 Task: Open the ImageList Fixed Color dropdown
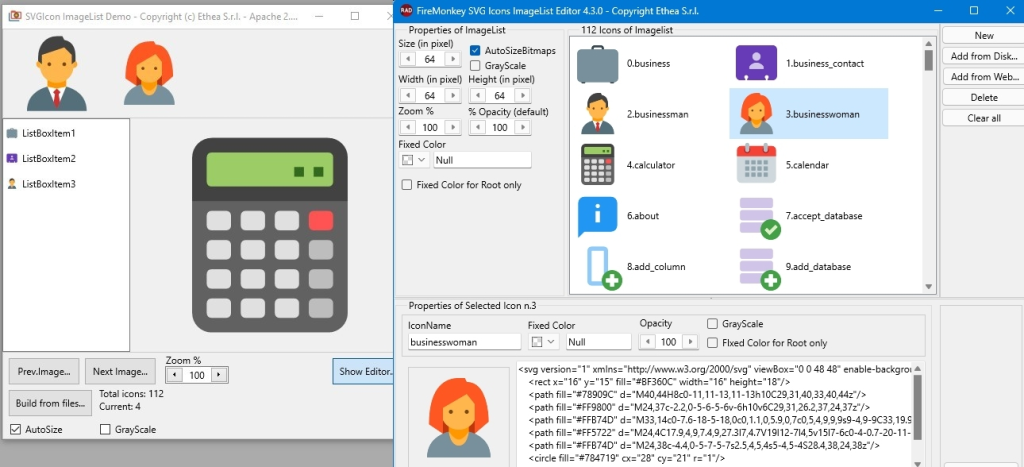pos(413,160)
